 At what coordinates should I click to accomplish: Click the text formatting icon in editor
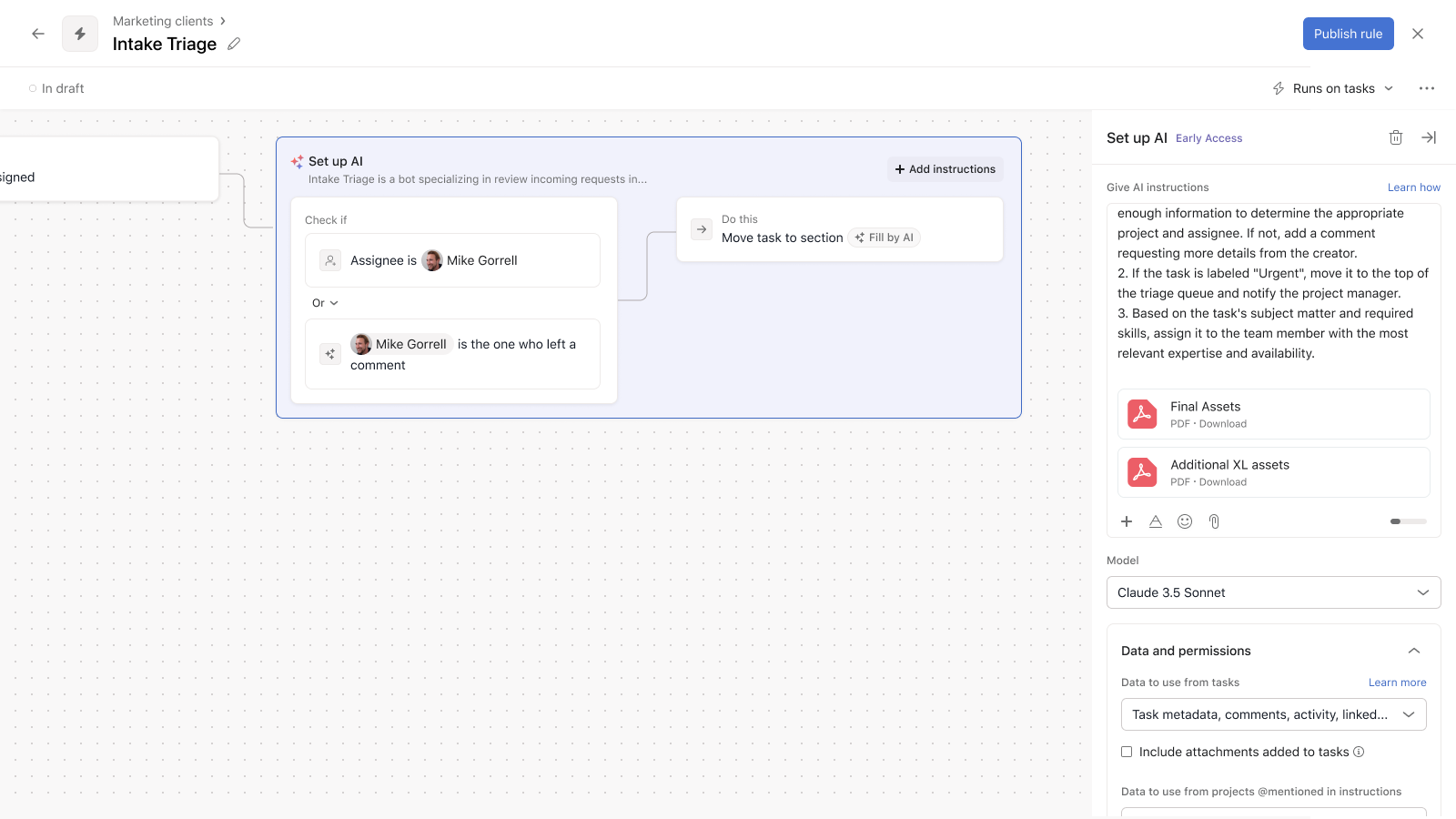click(1155, 521)
